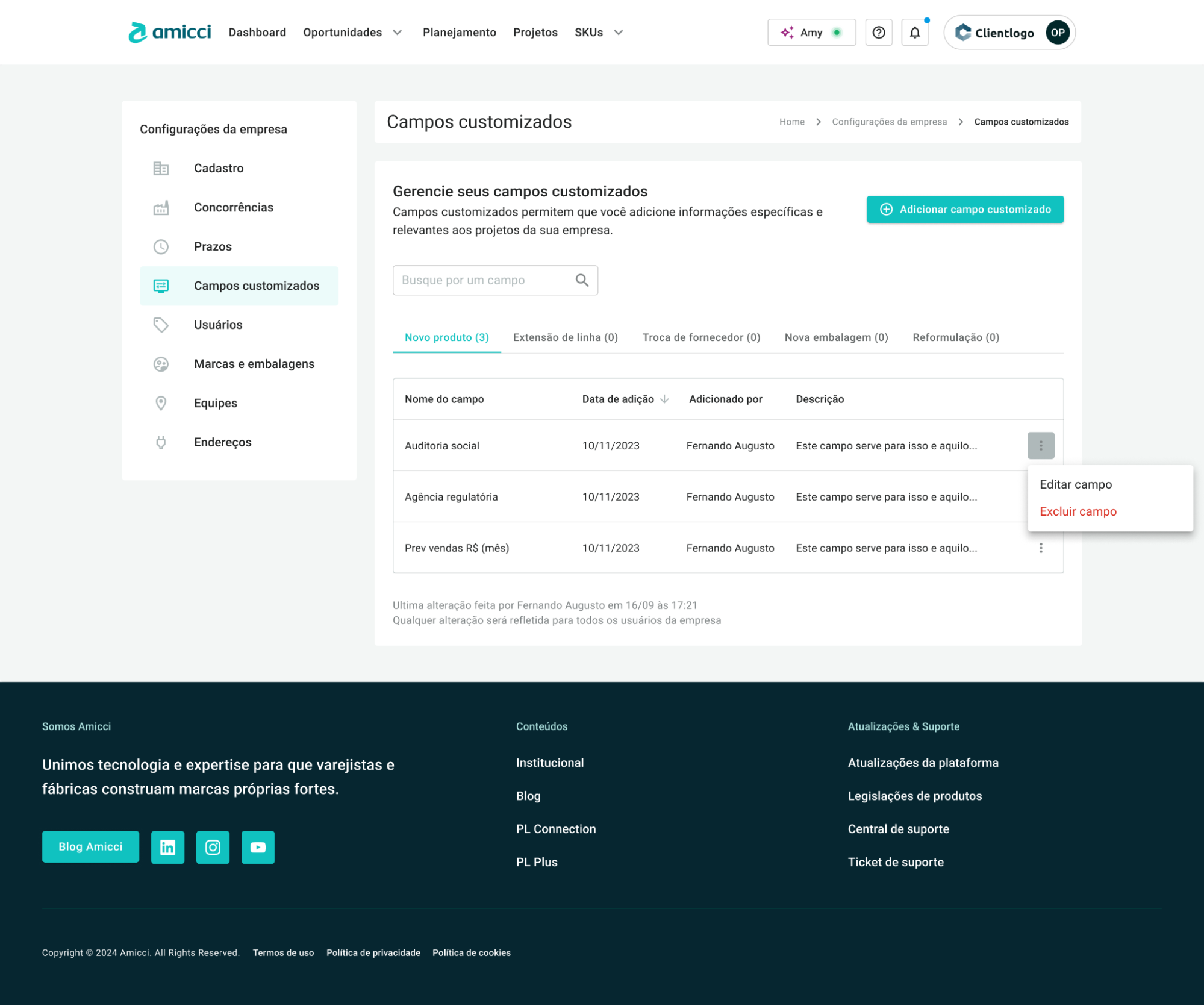The width and height of the screenshot is (1204, 1006).
Task: Open Clientlogo OP account menu
Action: (1009, 33)
